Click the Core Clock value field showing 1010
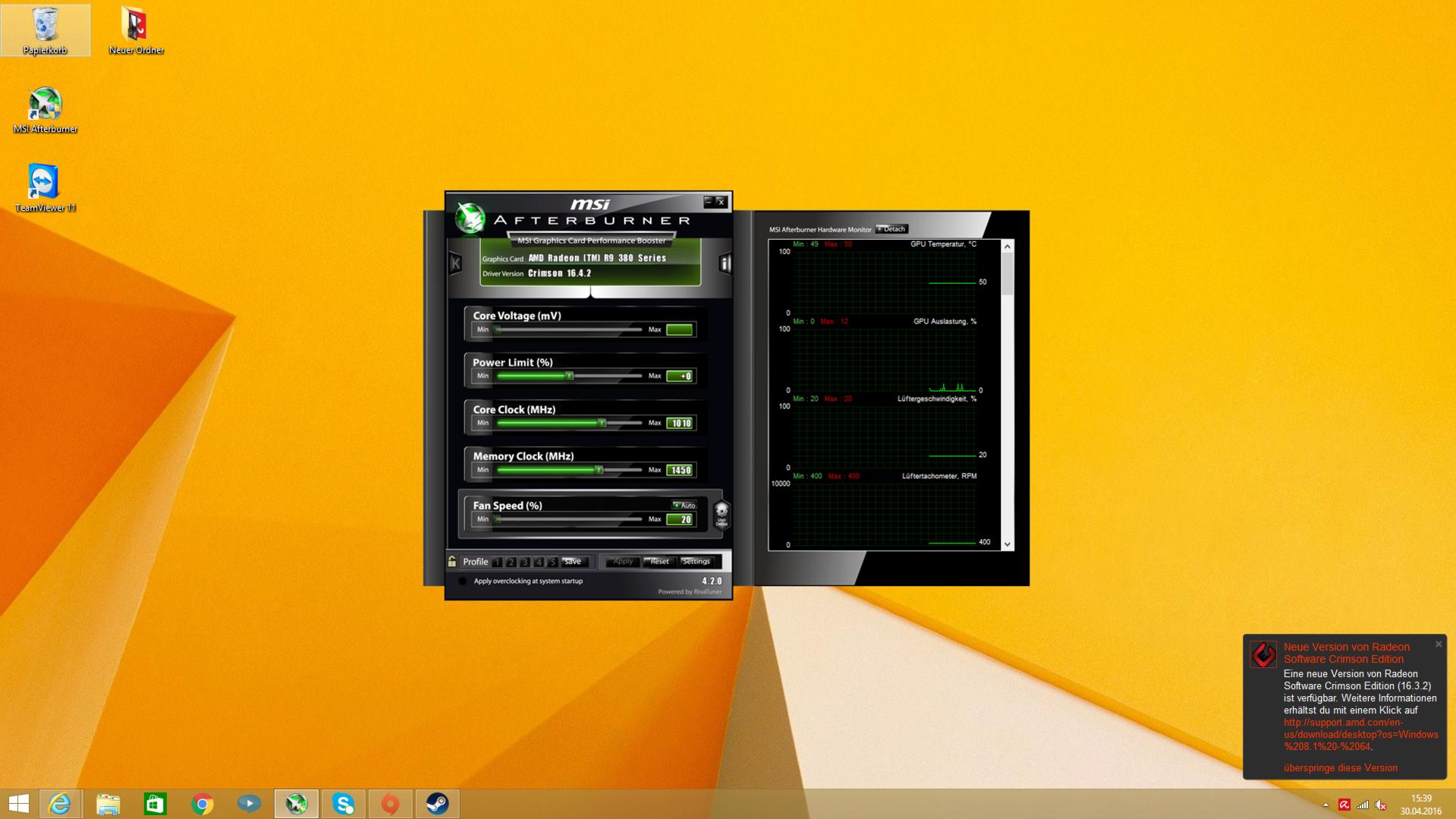 pyautogui.click(x=679, y=423)
